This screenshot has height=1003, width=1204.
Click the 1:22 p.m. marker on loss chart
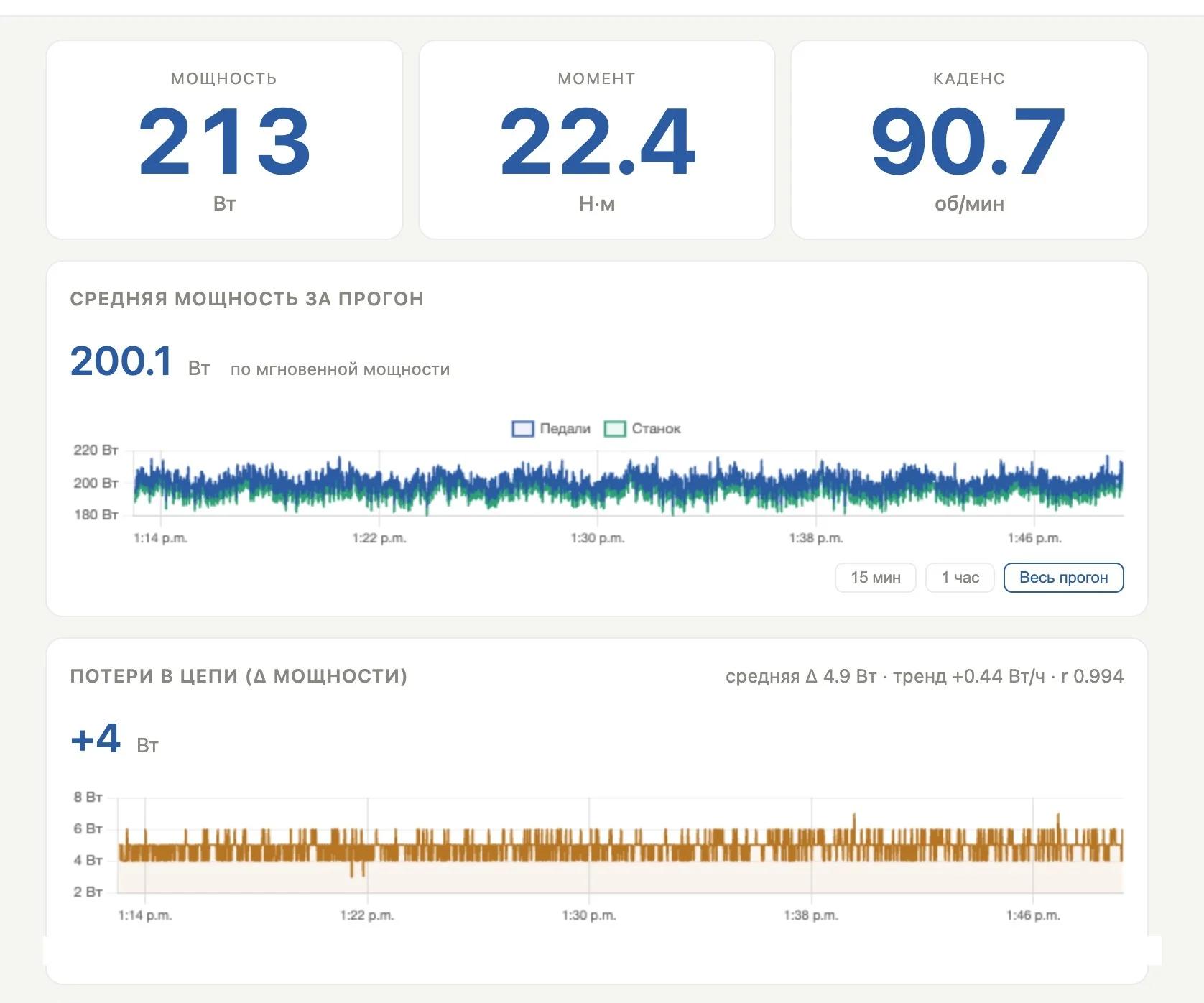point(367,915)
